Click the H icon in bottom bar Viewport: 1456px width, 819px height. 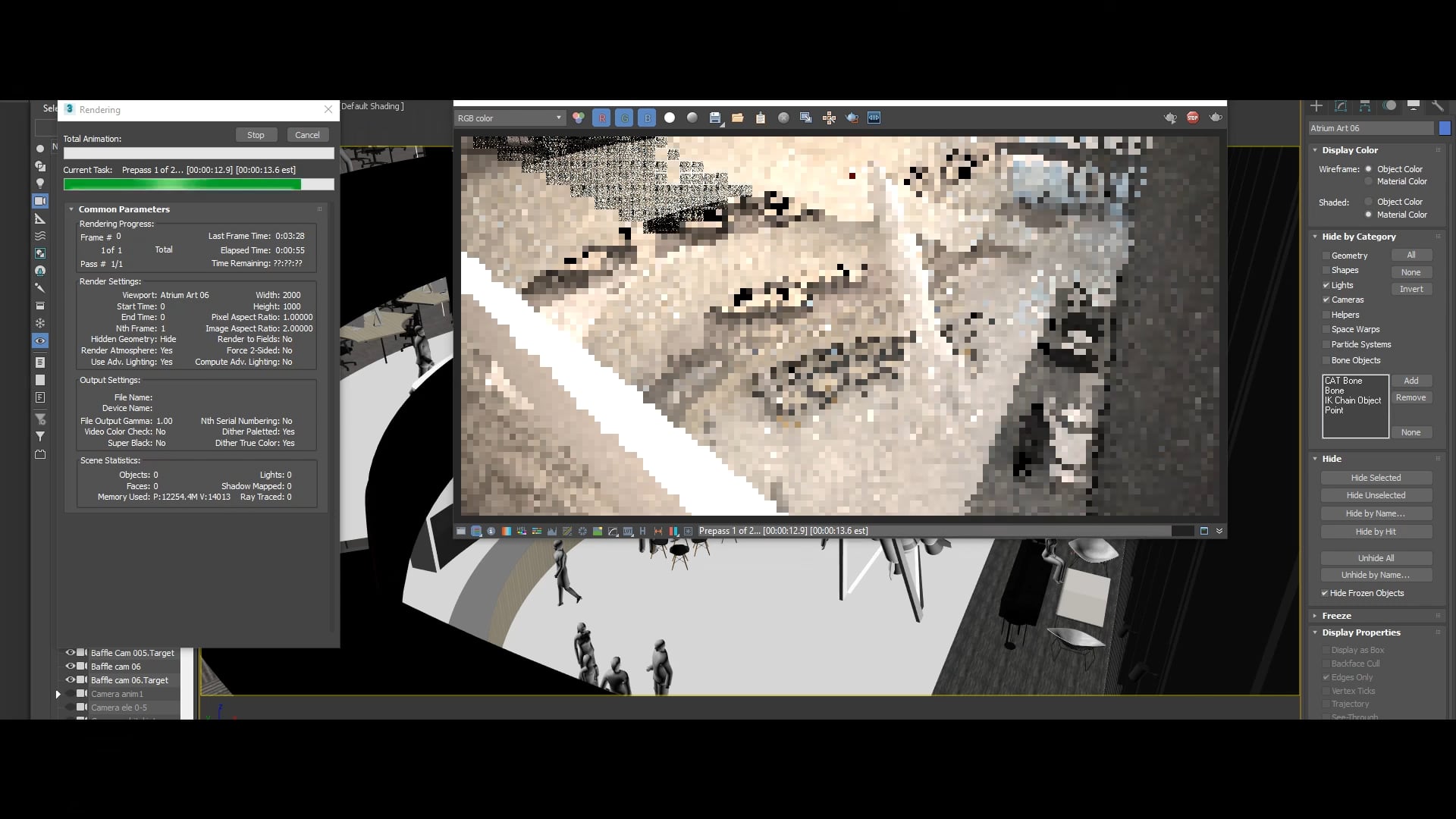(x=643, y=531)
